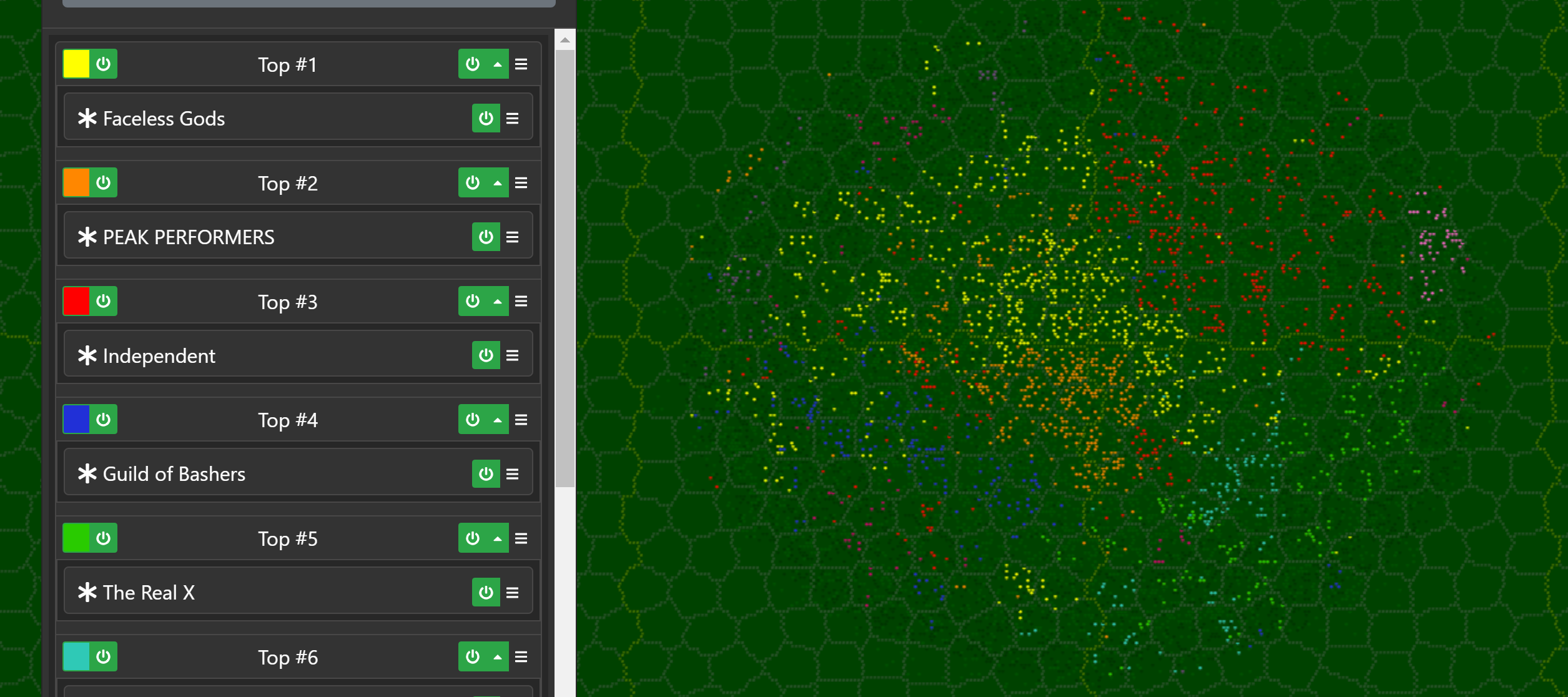Click the Top #5 group title
Image resolution: width=1568 pixels, height=697 pixels.
point(288,539)
